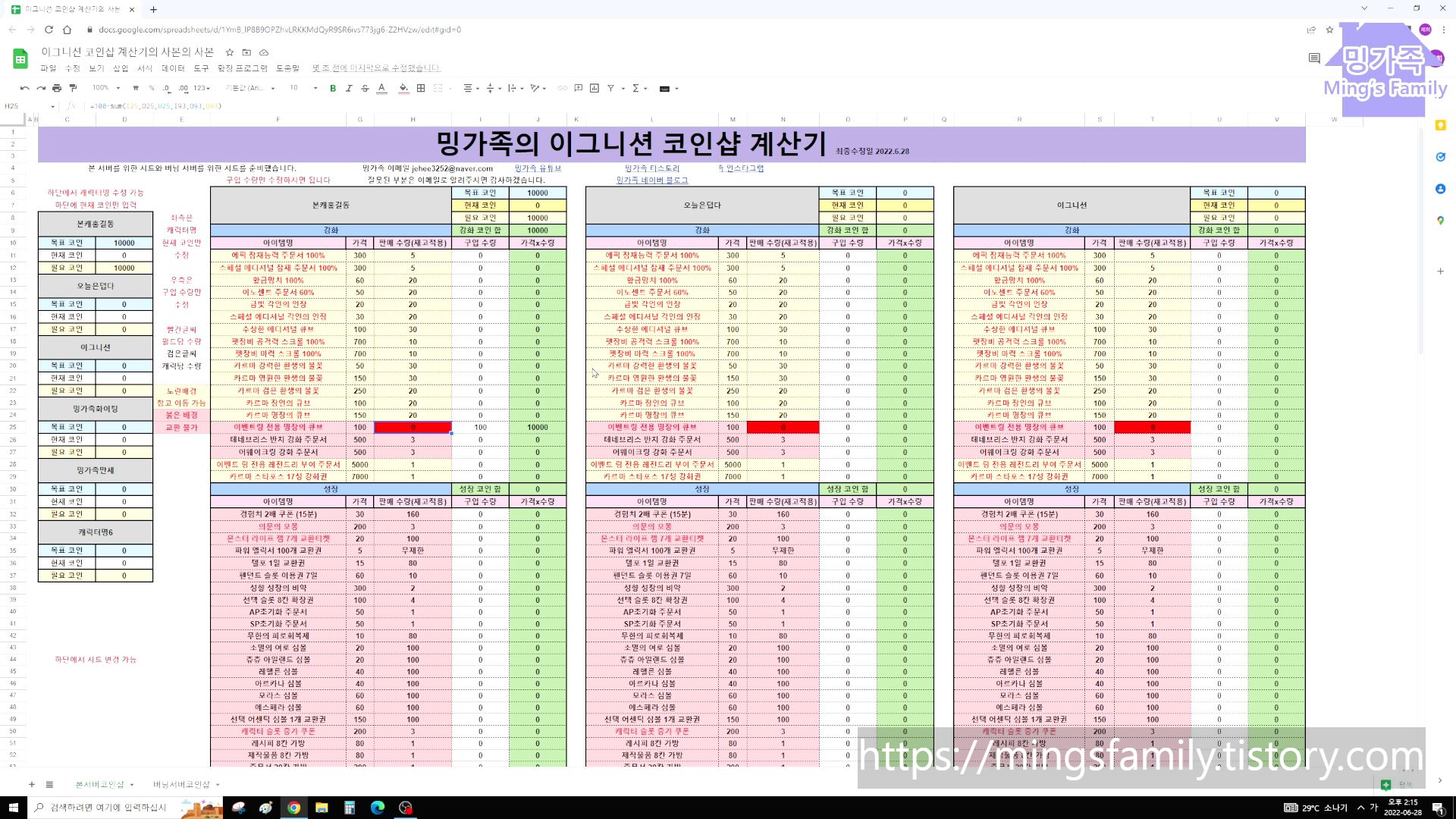Open the 밍가족 유튜브 link
Image resolution: width=1456 pixels, height=819 pixels.
538,168
